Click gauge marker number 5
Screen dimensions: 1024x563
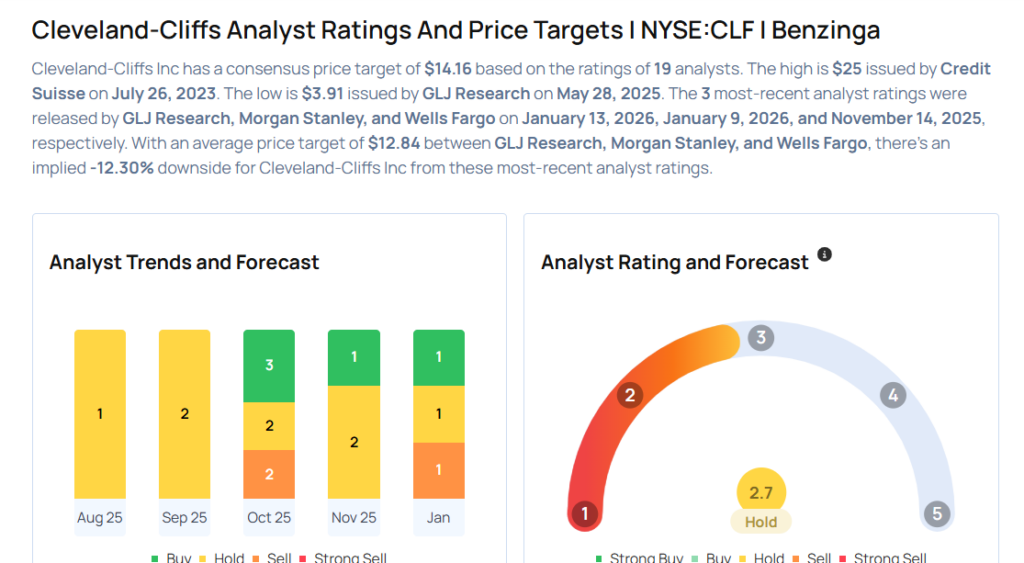pos(937,514)
